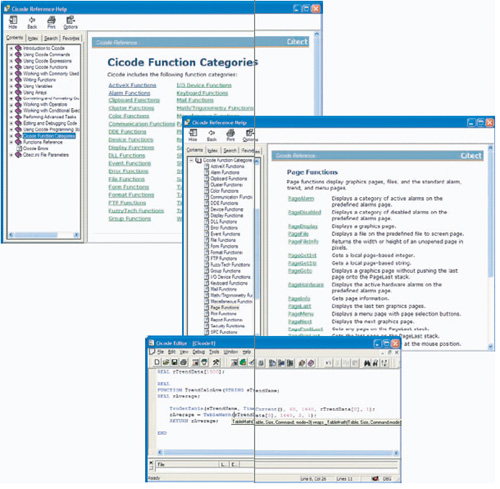500x489 pixels.
Task: Open Search tab in front help window
Action: point(230,151)
